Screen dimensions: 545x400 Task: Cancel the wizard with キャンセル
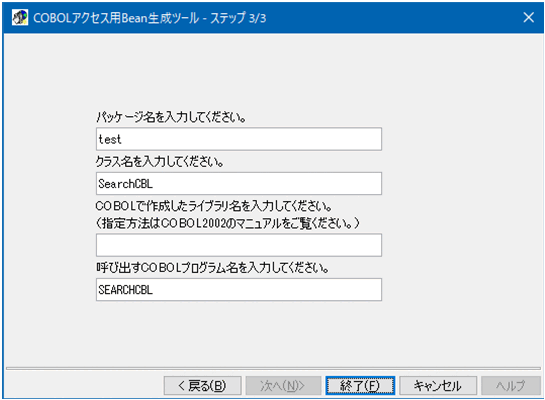[x=438, y=385]
